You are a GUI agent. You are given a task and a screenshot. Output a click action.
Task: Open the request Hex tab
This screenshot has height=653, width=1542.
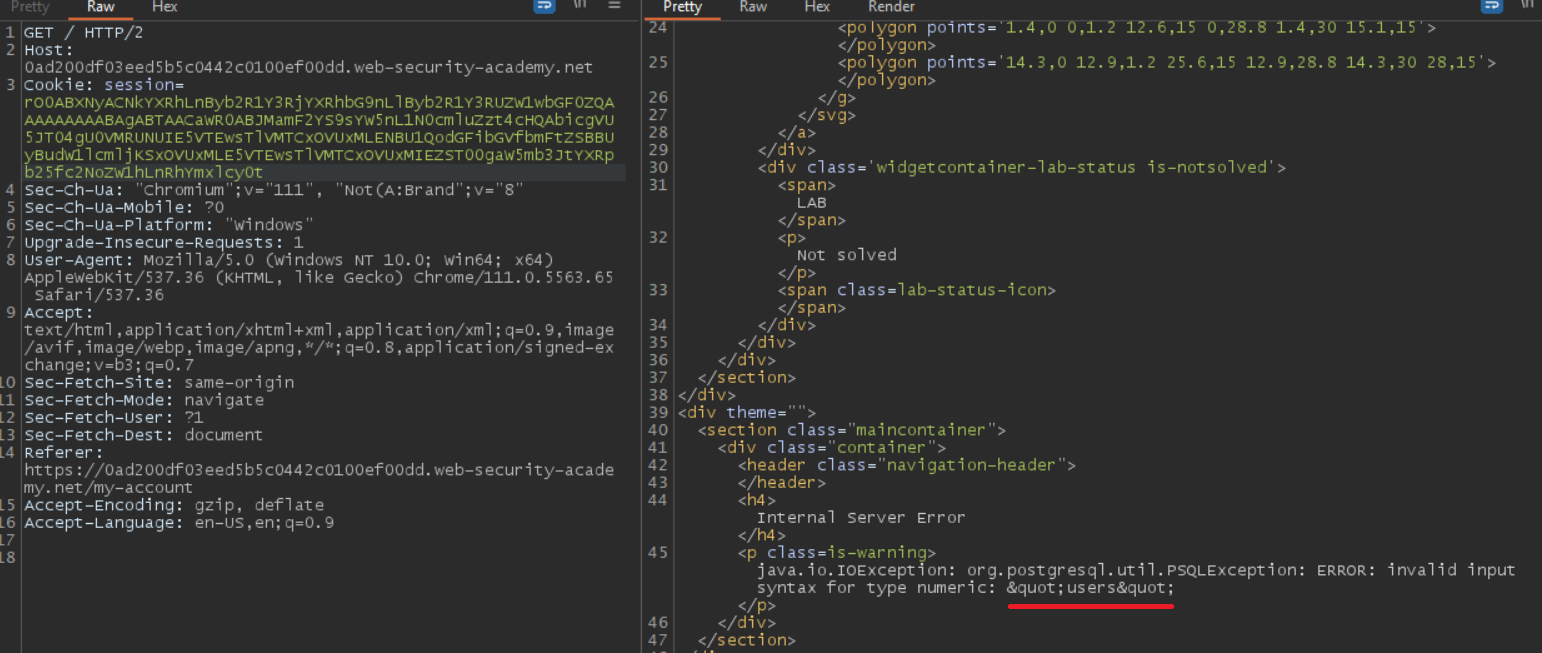tap(165, 7)
